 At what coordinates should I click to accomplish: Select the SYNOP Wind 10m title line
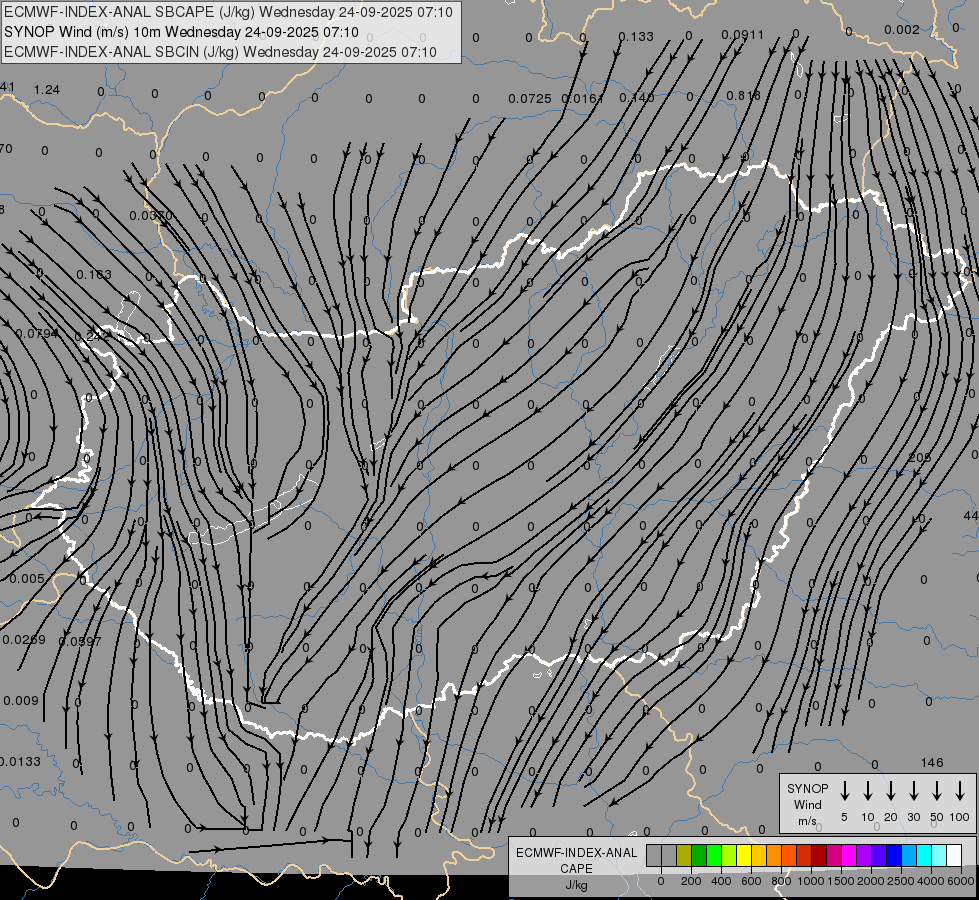(x=178, y=32)
